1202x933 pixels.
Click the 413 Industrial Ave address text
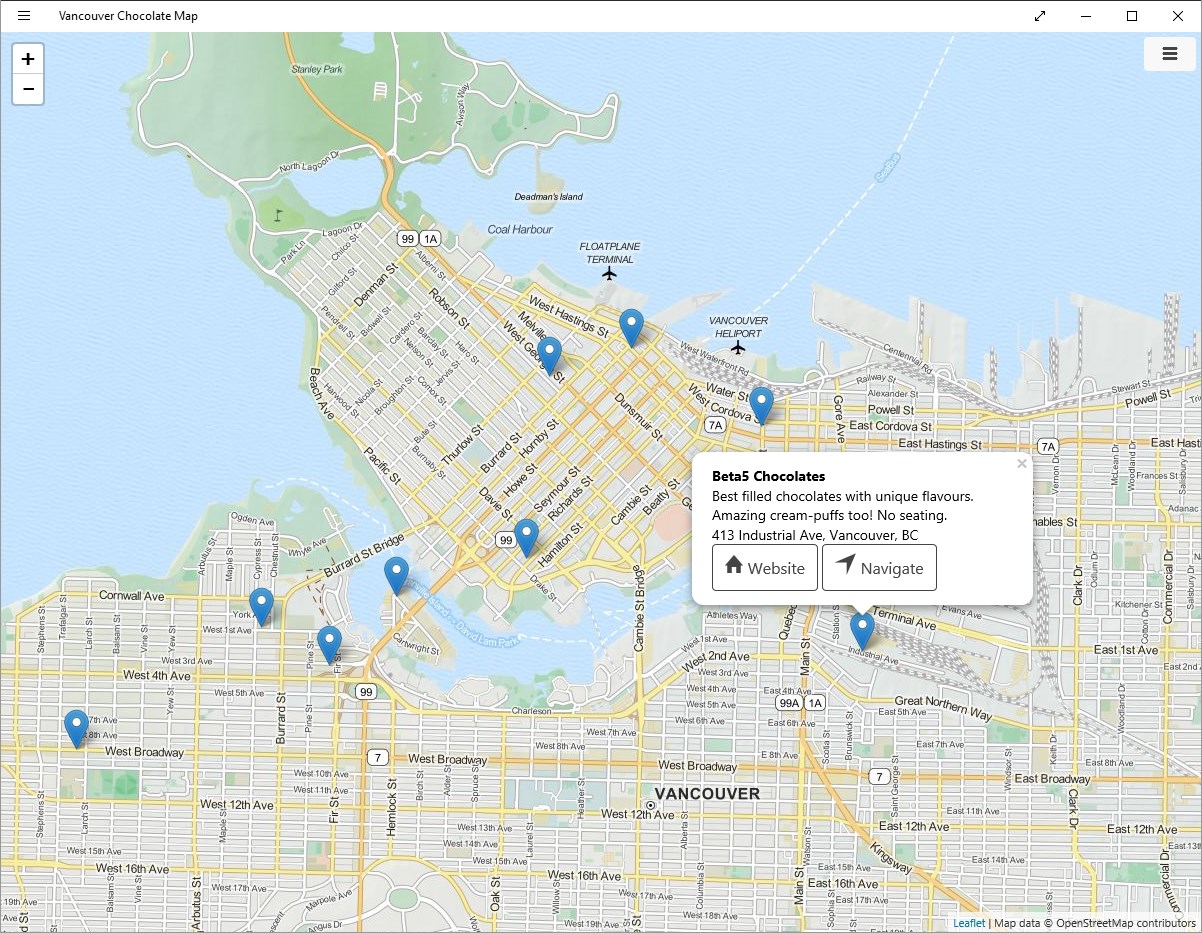click(815, 535)
